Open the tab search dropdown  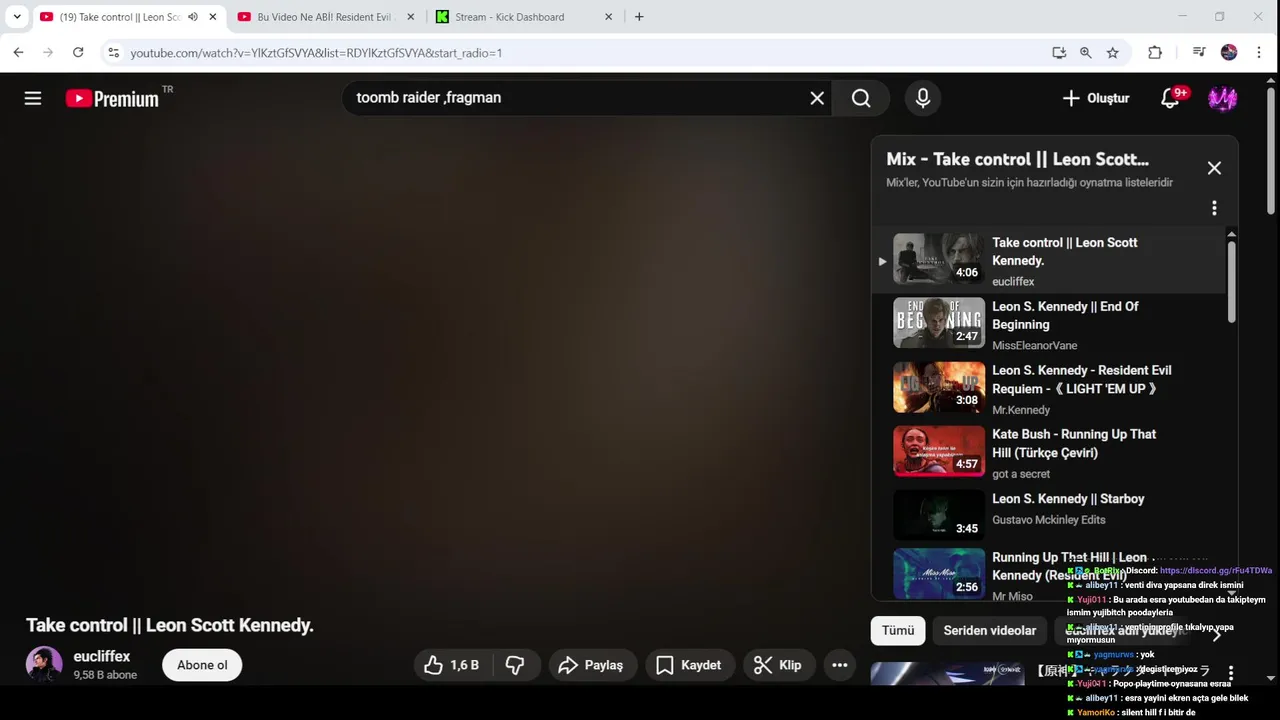[16, 17]
